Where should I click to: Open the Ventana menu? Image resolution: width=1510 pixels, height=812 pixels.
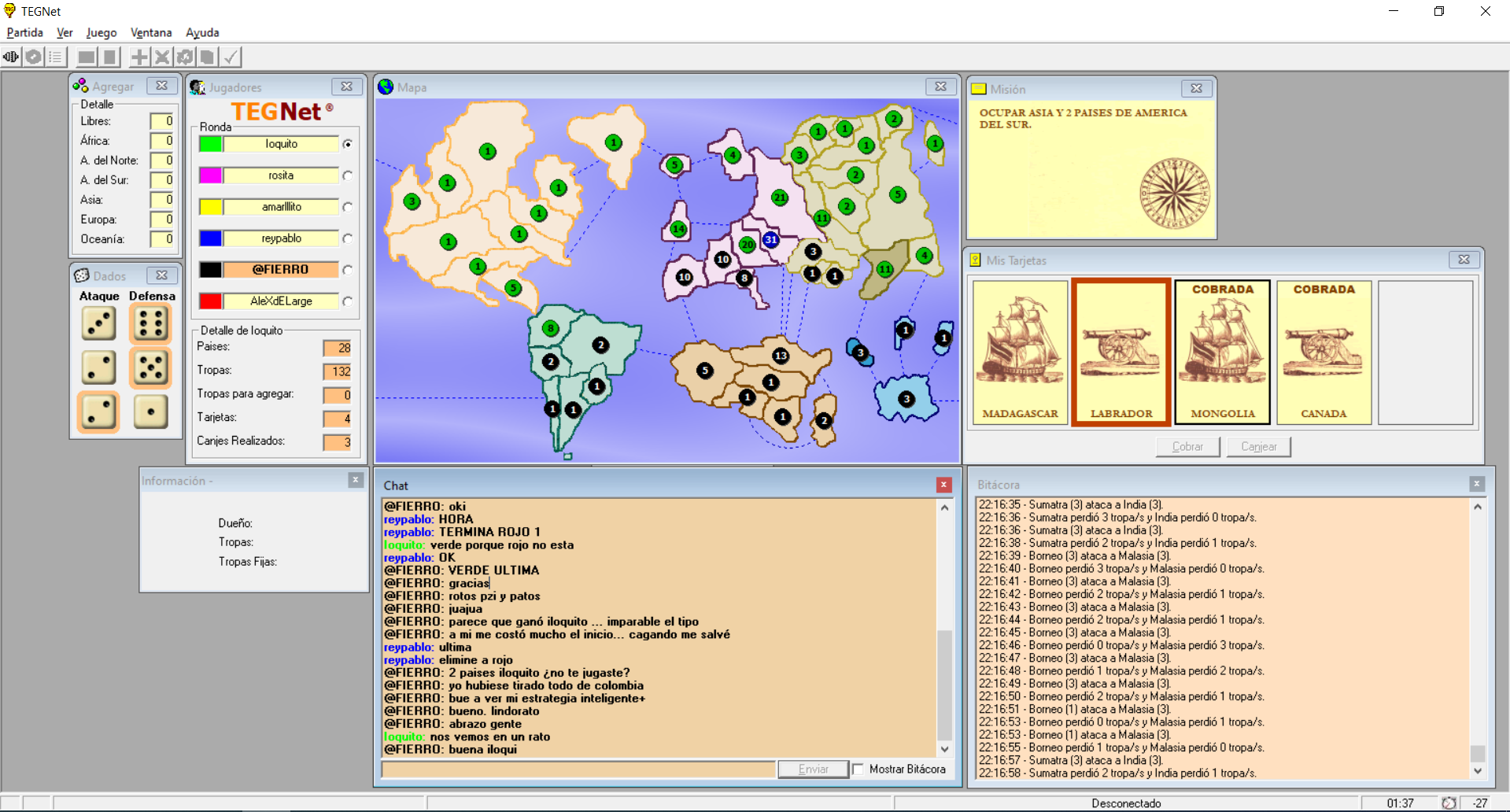pos(151,32)
